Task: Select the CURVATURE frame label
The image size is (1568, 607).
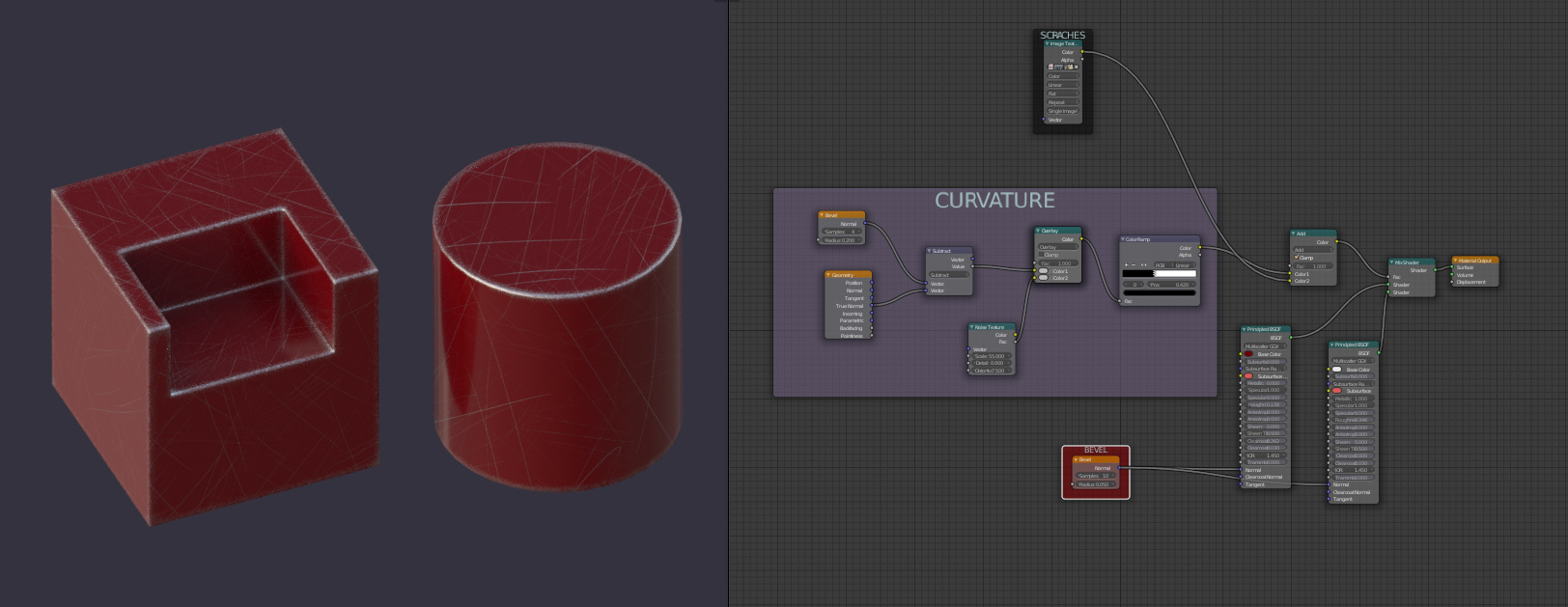Action: [x=994, y=200]
